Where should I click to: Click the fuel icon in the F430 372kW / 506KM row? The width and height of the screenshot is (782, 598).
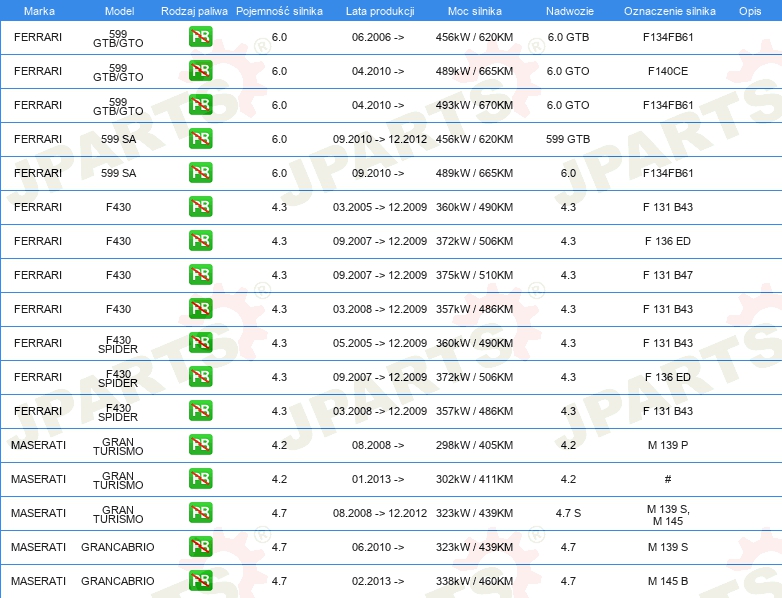click(x=200, y=240)
